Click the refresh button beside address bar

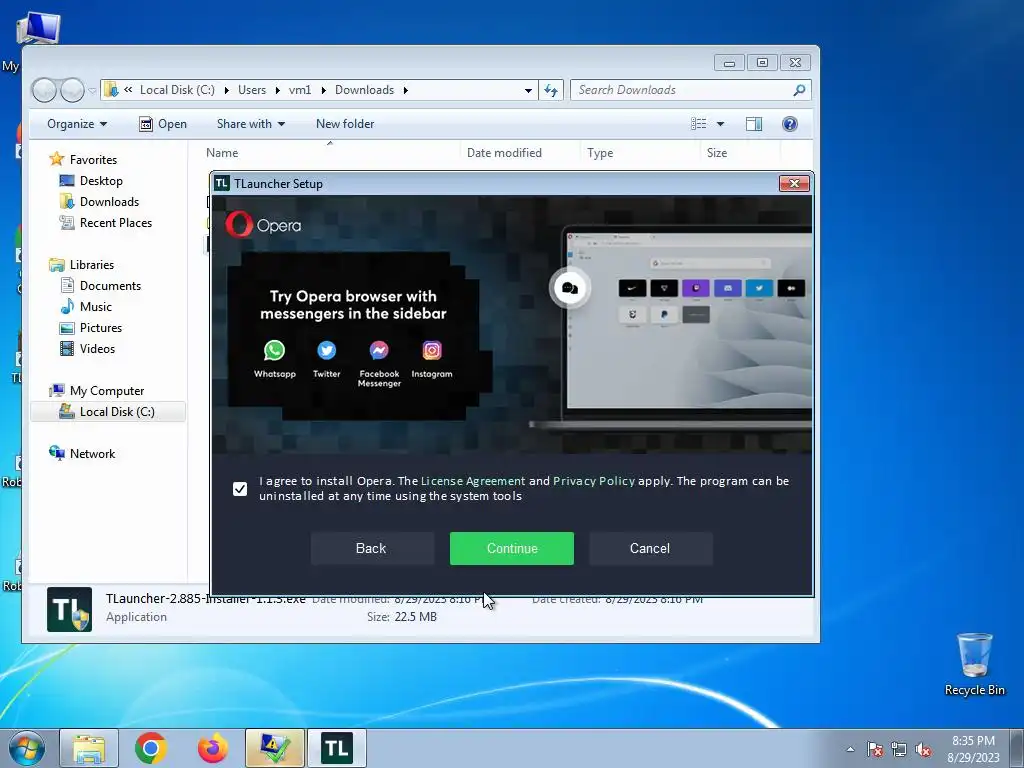(551, 90)
